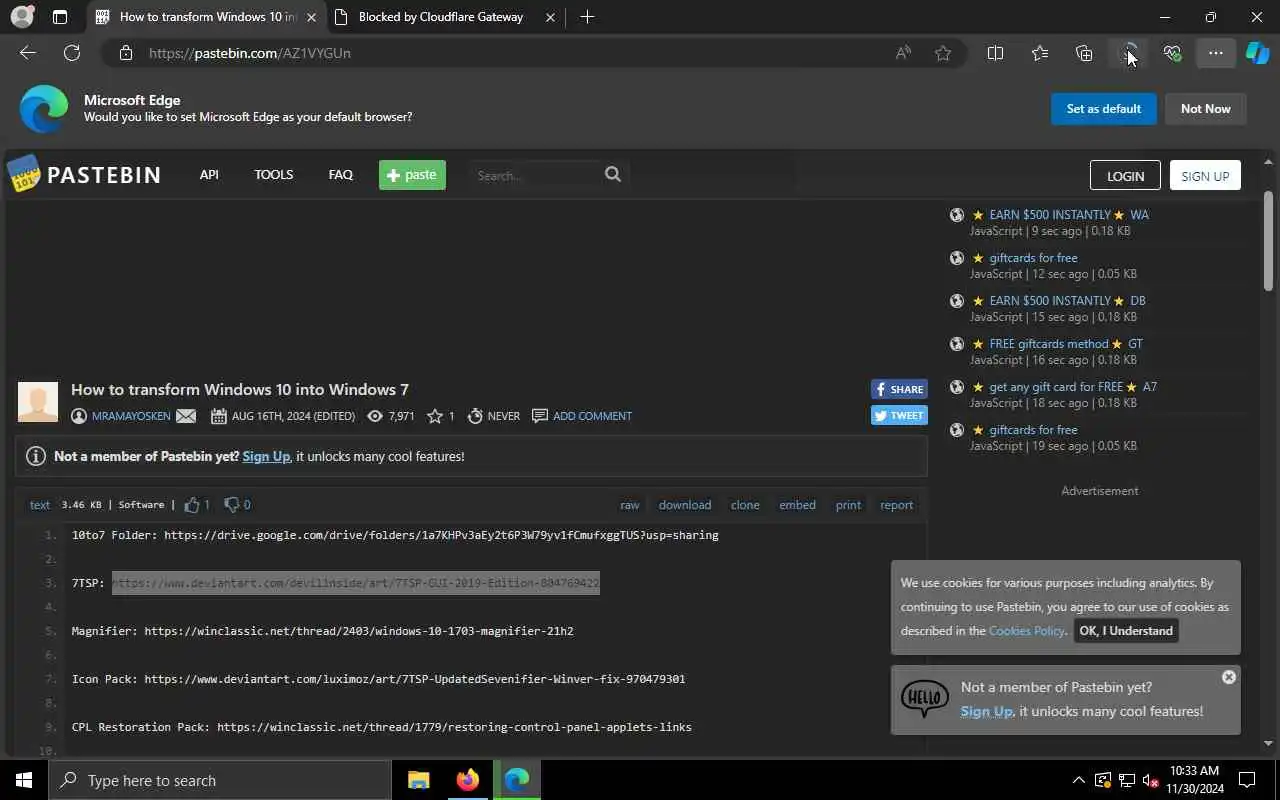
Task: Open the TOOLS menu item
Action: tap(273, 174)
